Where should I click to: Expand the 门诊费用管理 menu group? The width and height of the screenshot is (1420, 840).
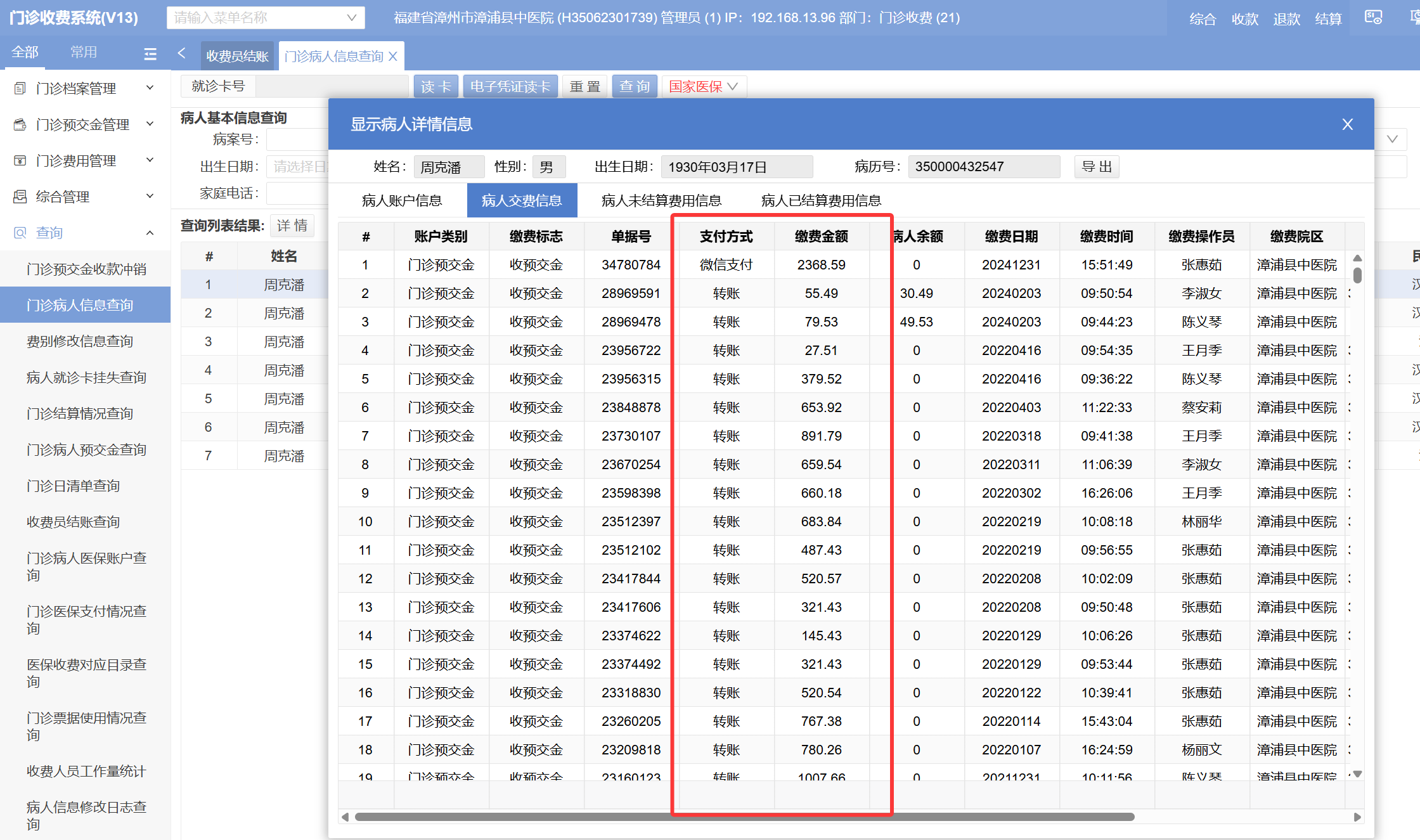click(x=150, y=160)
